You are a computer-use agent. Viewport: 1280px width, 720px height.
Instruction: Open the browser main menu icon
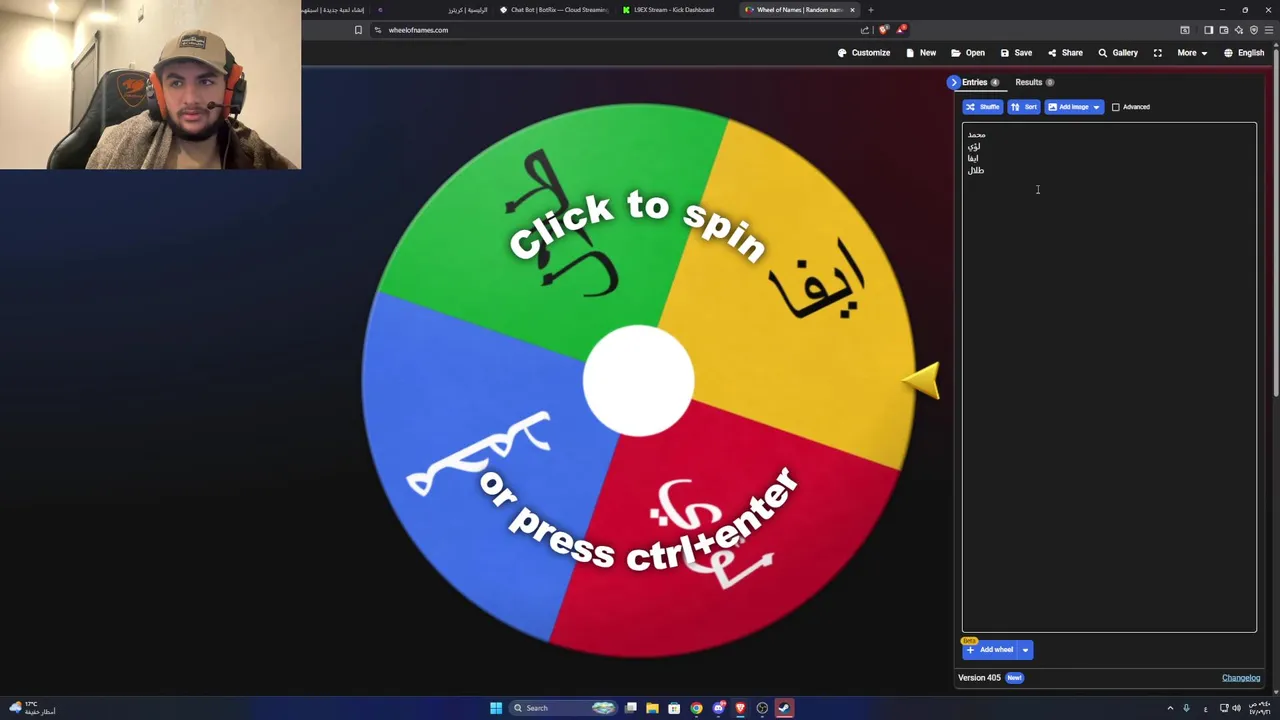pyautogui.click(x=1269, y=30)
